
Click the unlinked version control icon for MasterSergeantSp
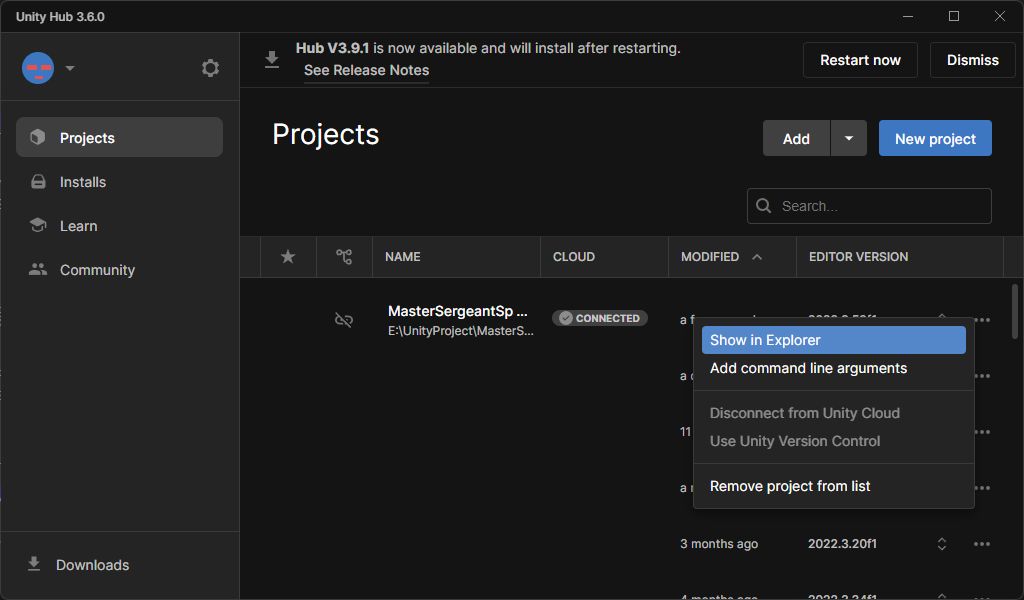pyautogui.click(x=344, y=319)
